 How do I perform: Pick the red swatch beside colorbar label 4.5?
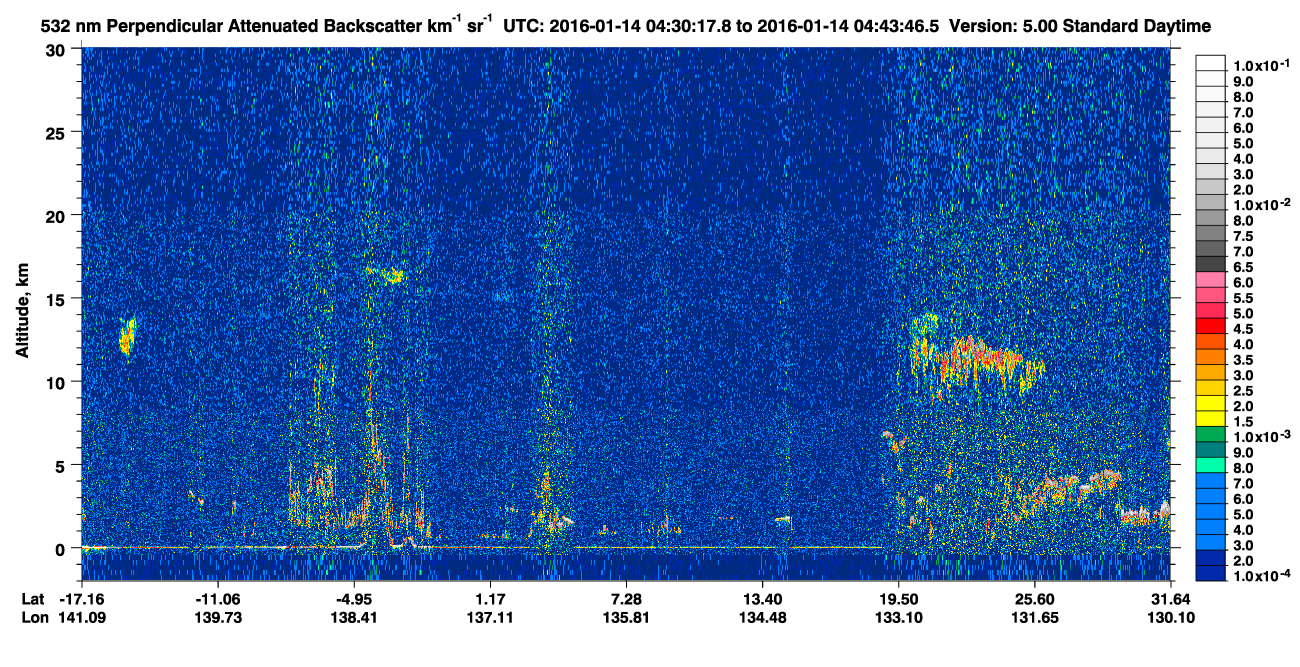point(1210,328)
